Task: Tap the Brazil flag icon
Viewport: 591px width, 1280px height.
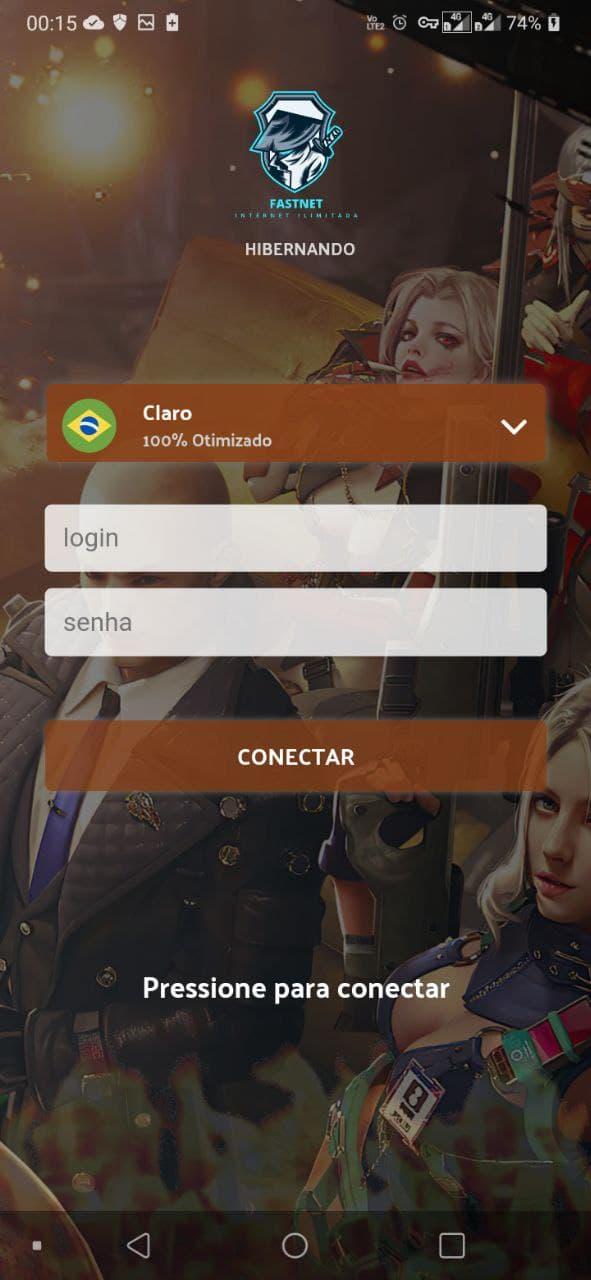Action: point(89,426)
